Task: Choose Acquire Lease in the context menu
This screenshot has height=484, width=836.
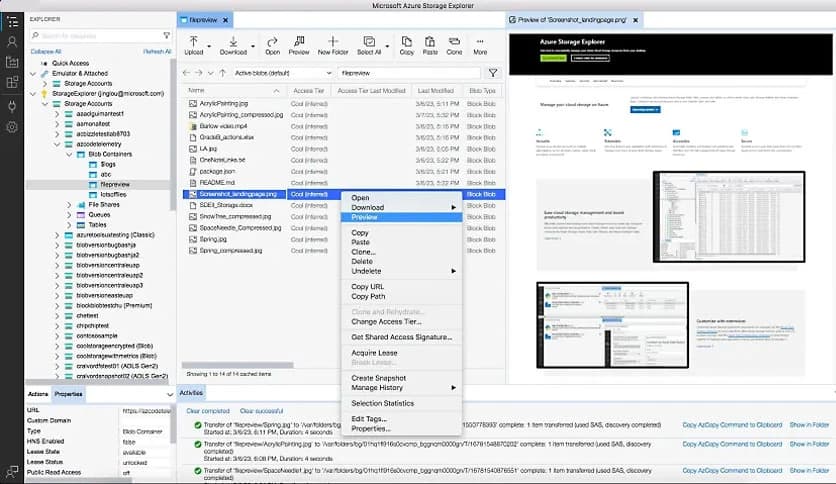Action: (x=401, y=353)
